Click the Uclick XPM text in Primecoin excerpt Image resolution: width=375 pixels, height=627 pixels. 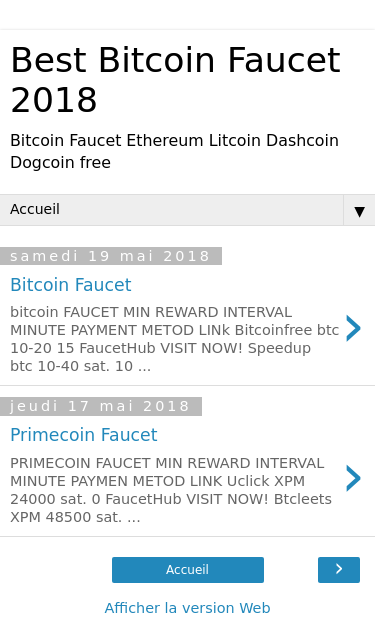[265, 481]
